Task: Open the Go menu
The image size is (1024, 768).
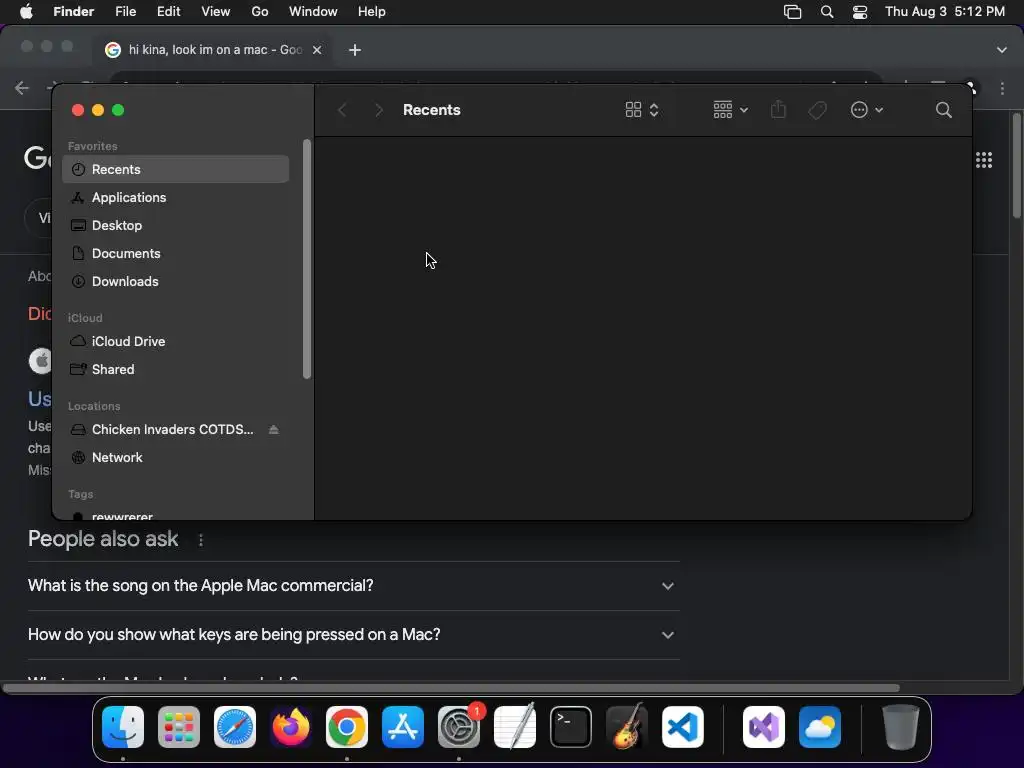Action: (x=260, y=12)
